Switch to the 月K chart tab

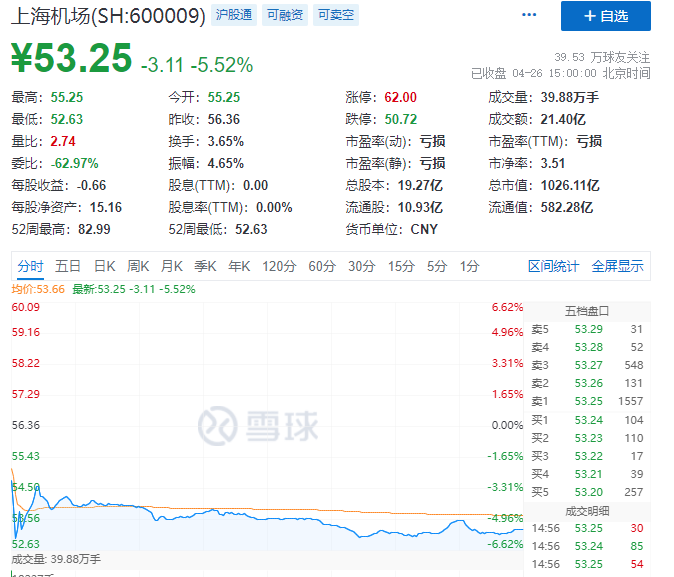[172, 267]
